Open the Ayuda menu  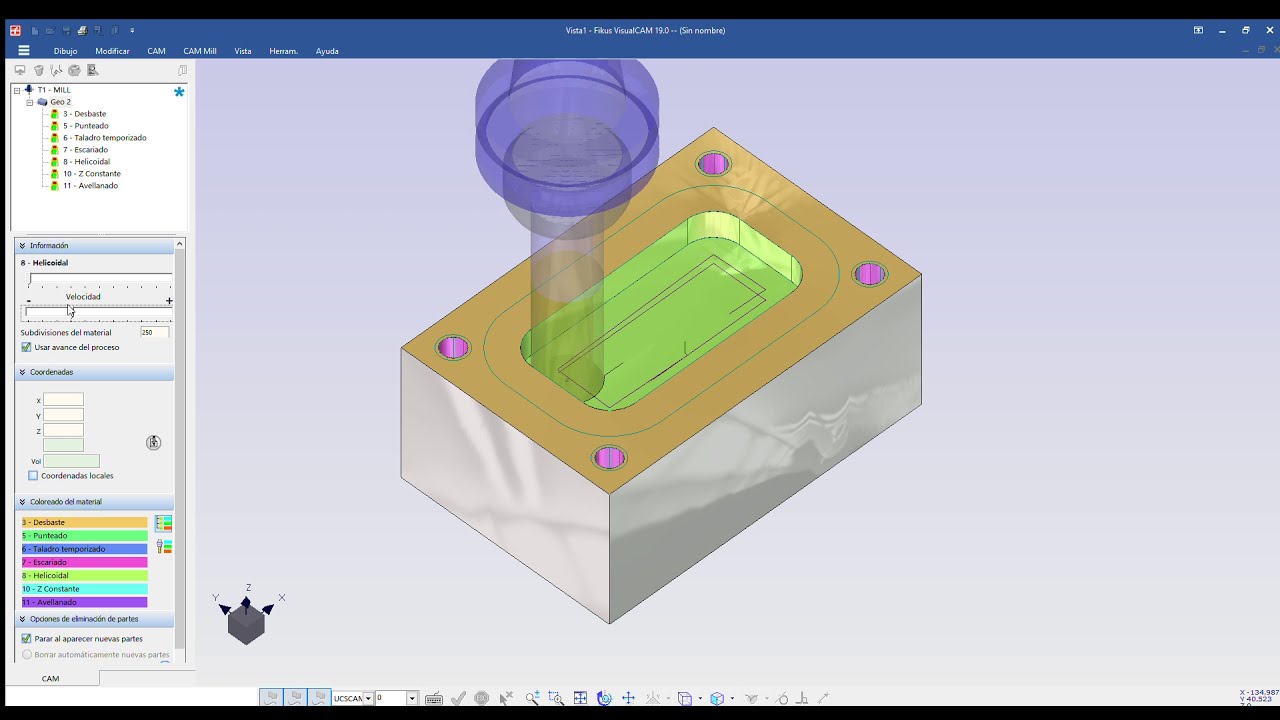(327, 51)
